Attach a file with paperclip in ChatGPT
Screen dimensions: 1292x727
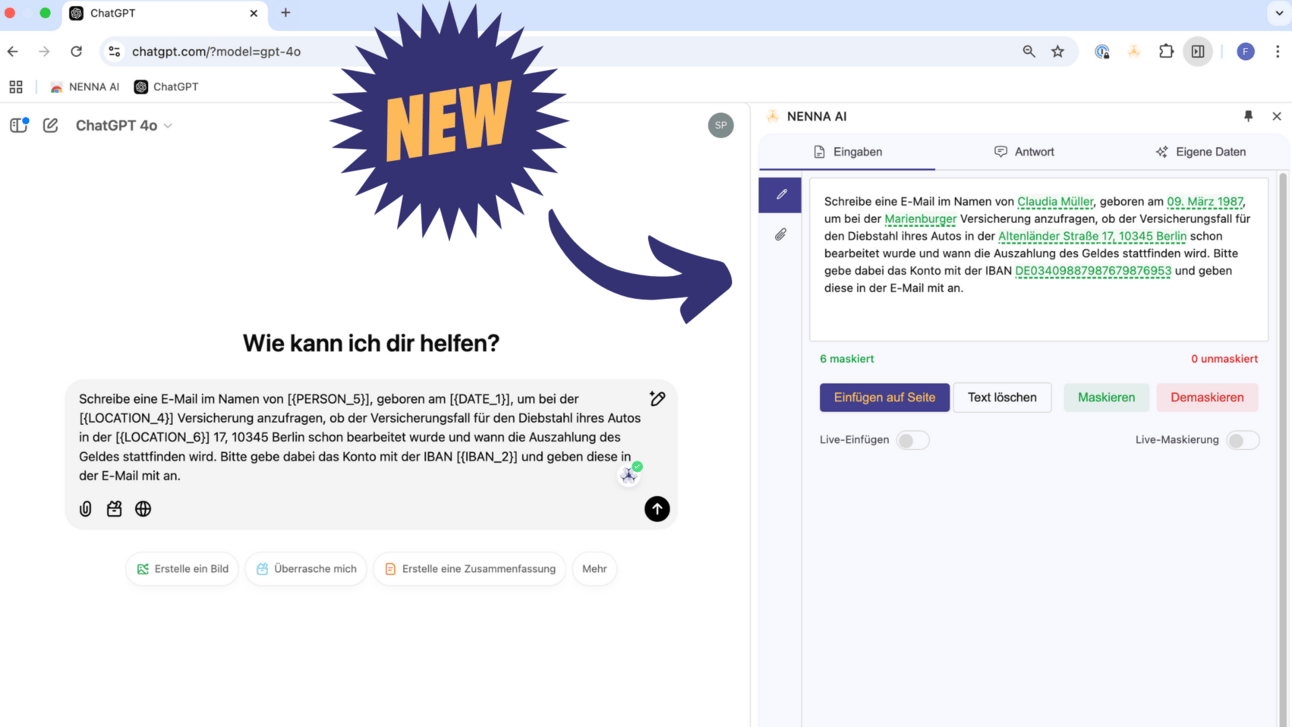point(86,509)
